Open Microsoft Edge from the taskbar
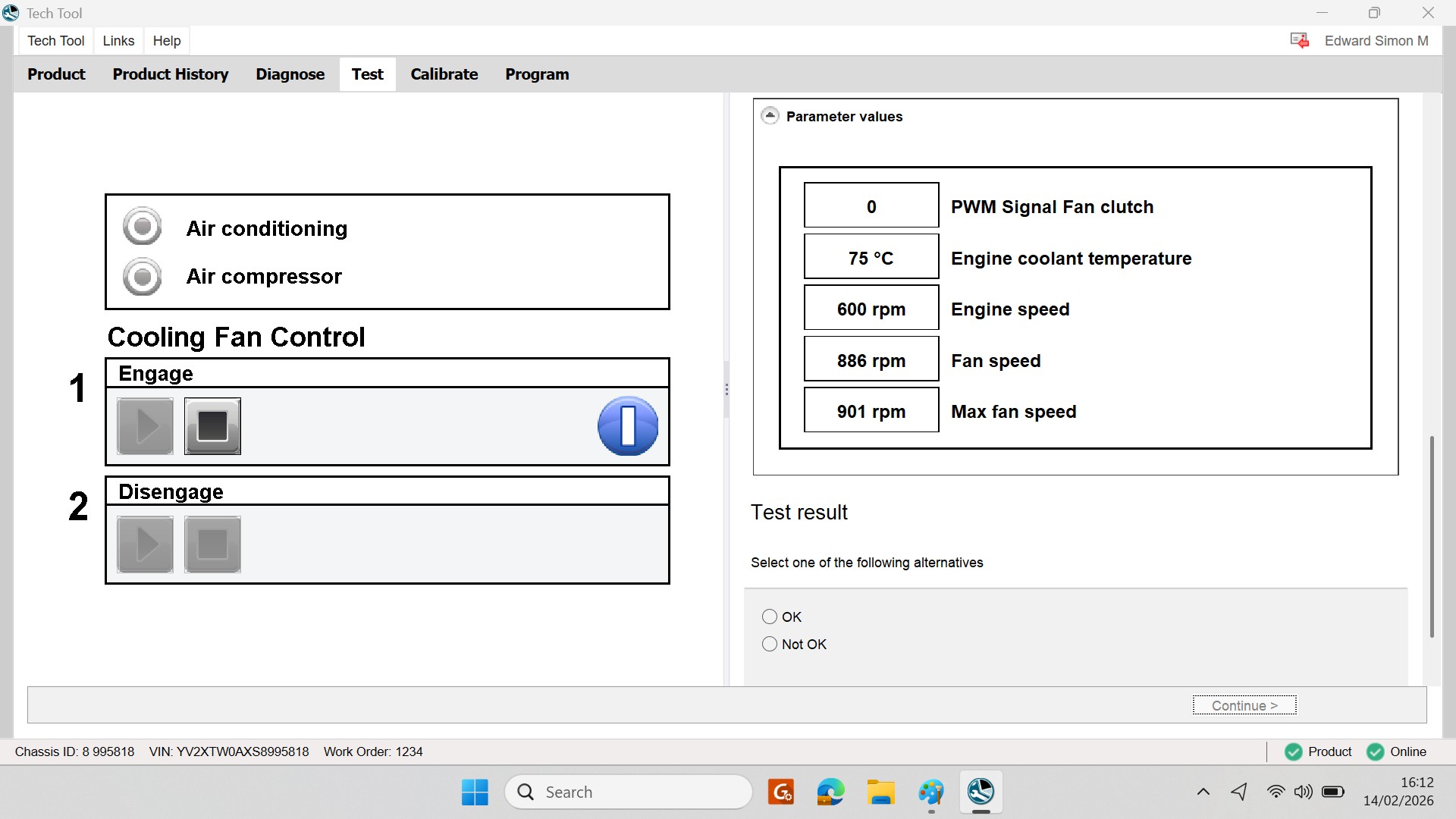The image size is (1456, 819). point(830,792)
